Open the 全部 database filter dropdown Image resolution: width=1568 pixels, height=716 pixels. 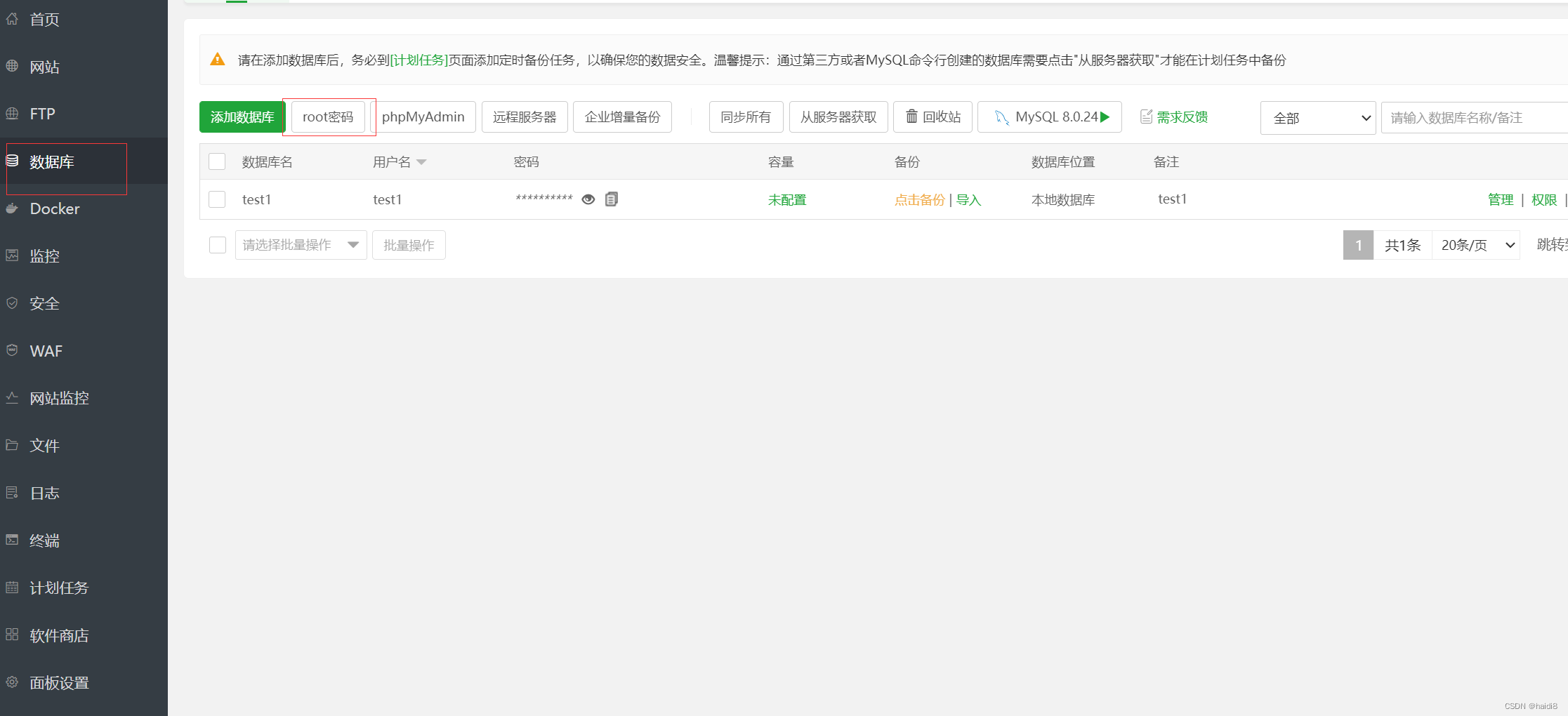[x=1318, y=118]
